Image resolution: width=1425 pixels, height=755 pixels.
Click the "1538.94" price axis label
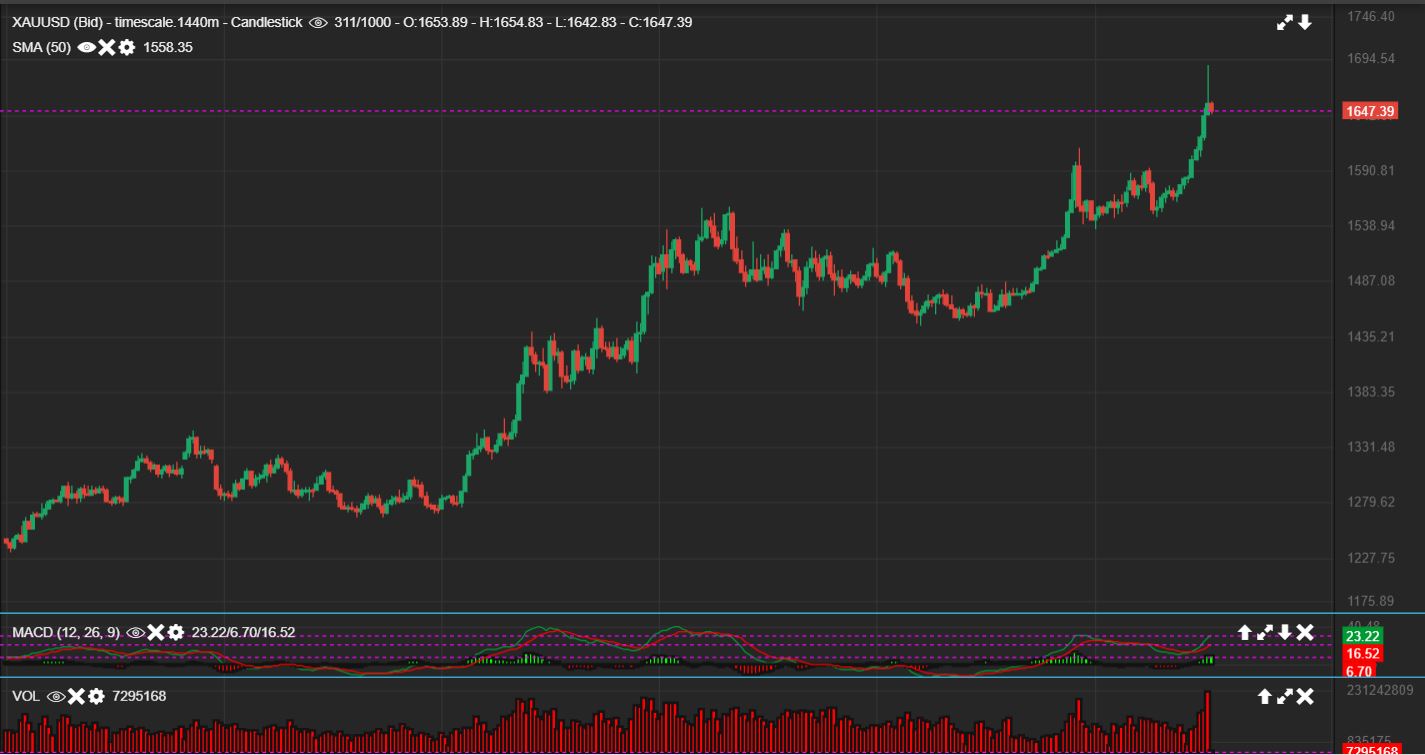tap(1371, 226)
